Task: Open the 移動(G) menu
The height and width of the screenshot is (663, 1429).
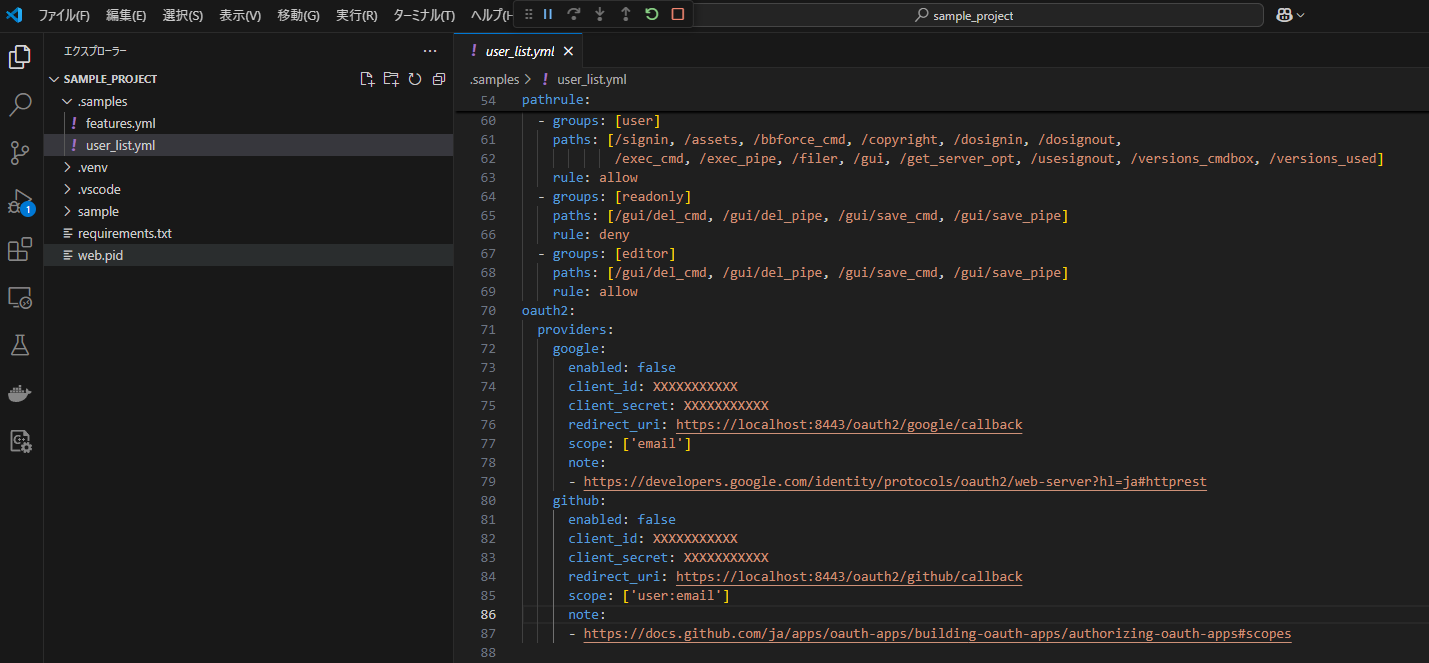Action: (x=298, y=15)
